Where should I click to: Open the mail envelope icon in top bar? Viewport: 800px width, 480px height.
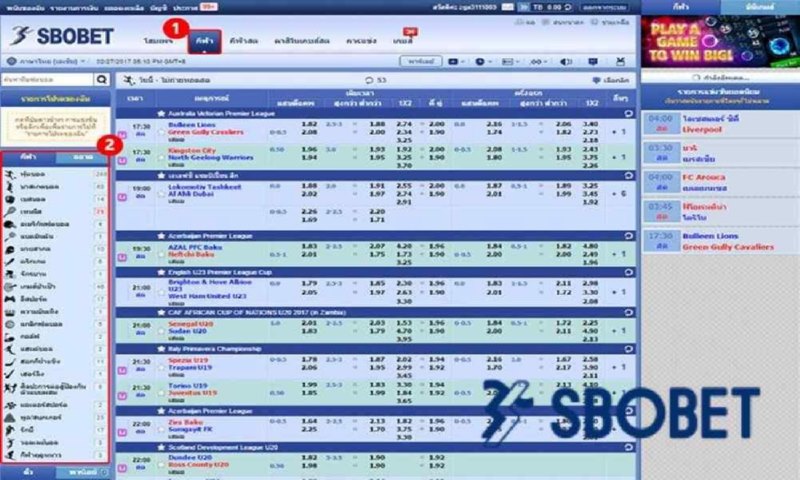coord(507,7)
